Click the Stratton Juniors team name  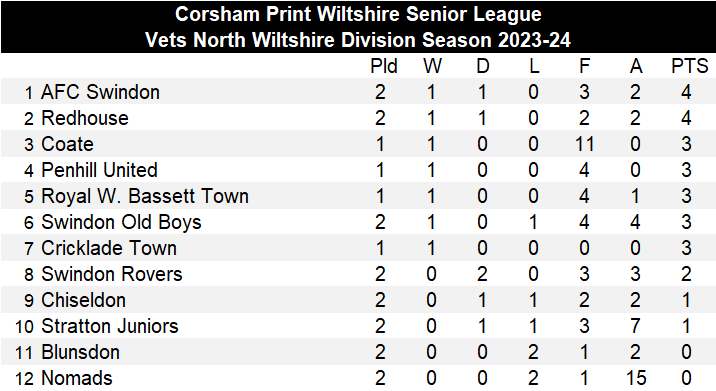coord(110,326)
